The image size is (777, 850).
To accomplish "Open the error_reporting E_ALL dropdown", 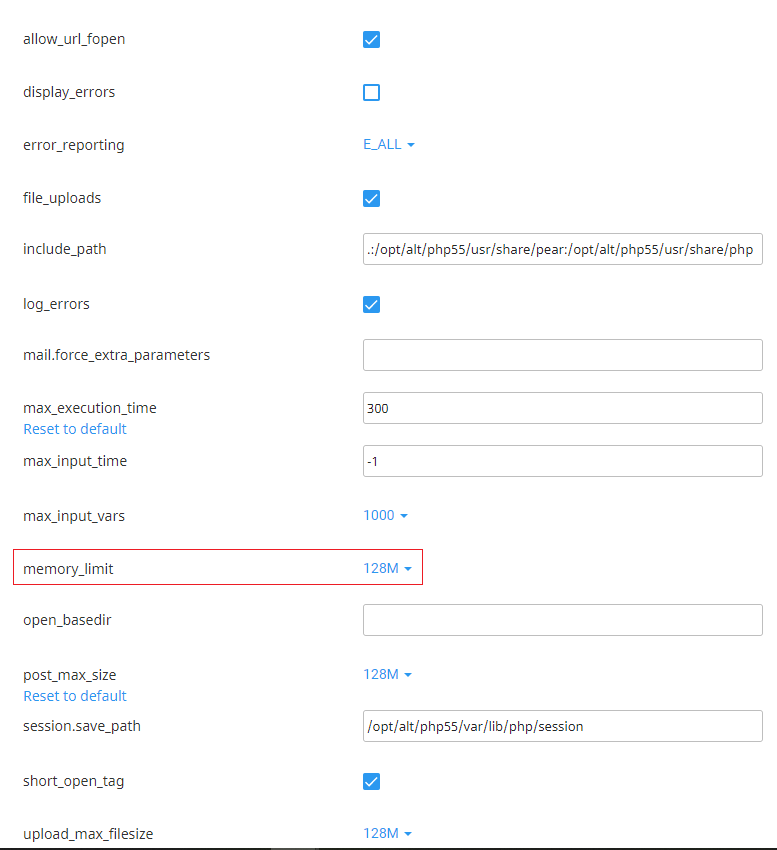I will [389, 144].
